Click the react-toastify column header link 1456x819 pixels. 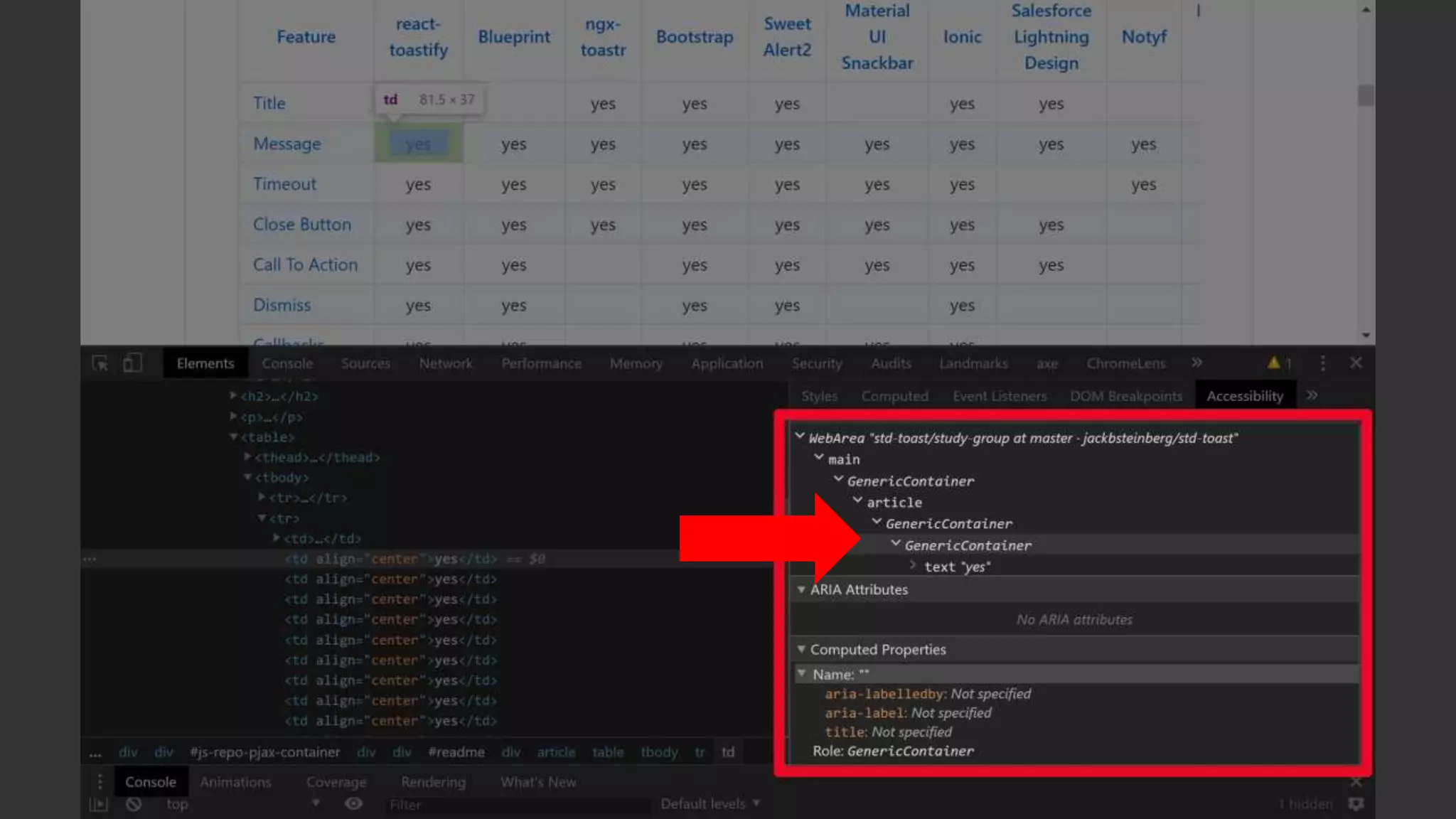click(418, 37)
